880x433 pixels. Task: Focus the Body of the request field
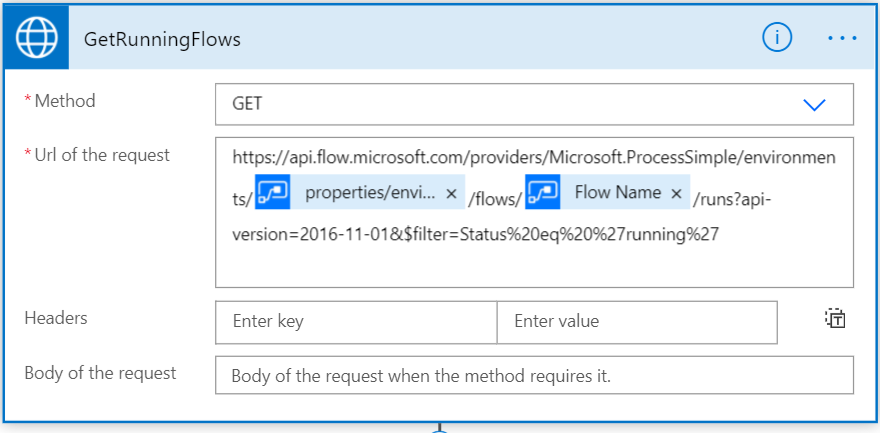(534, 376)
